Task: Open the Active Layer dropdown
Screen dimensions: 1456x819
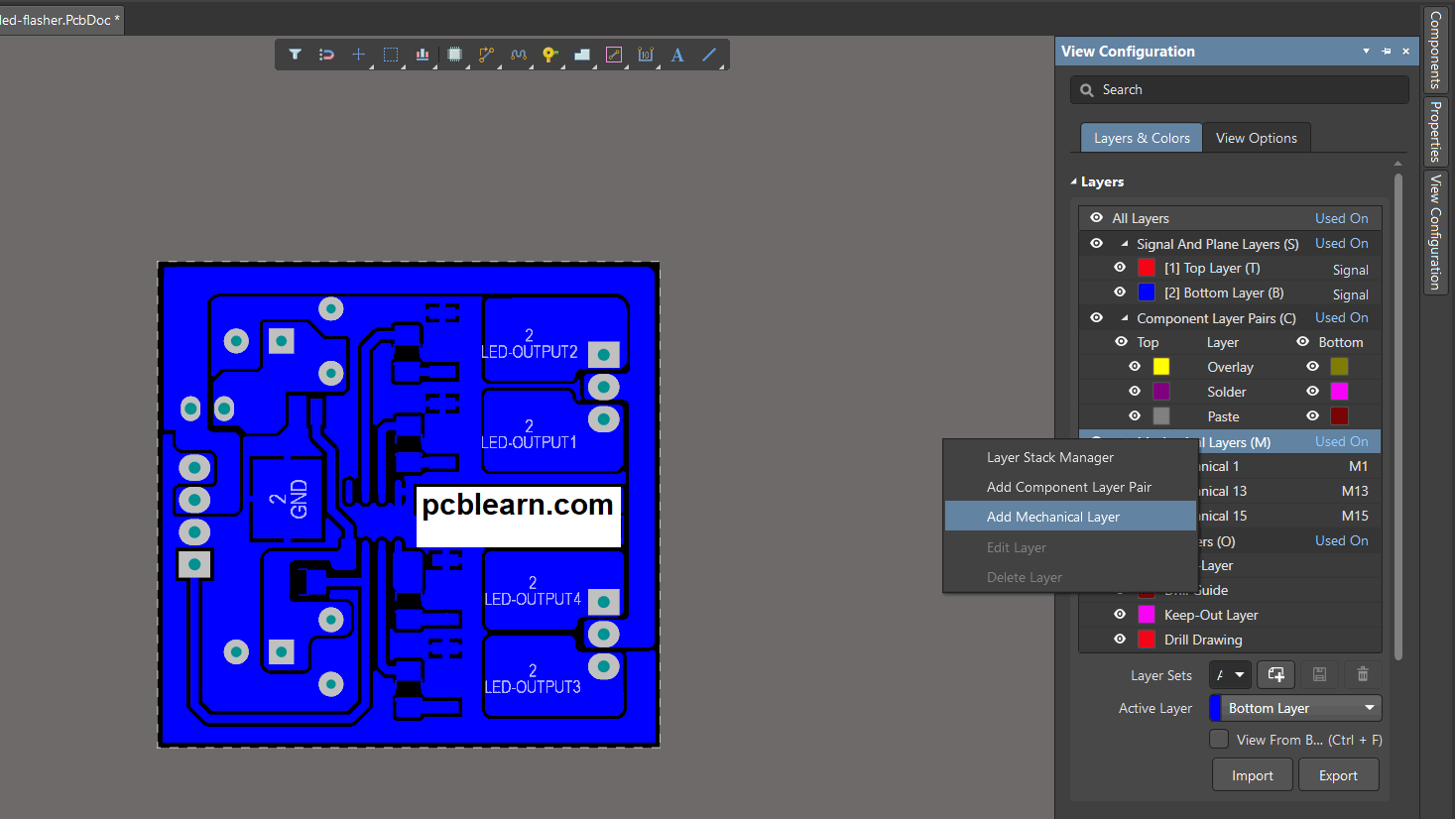Action: [x=1369, y=708]
